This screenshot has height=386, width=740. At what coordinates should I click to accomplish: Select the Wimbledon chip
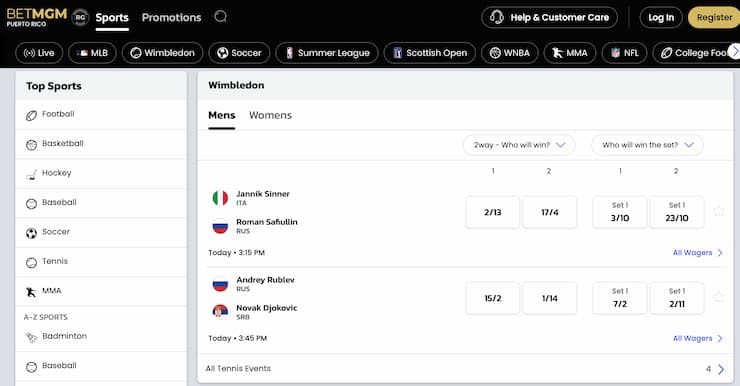(x=162, y=53)
